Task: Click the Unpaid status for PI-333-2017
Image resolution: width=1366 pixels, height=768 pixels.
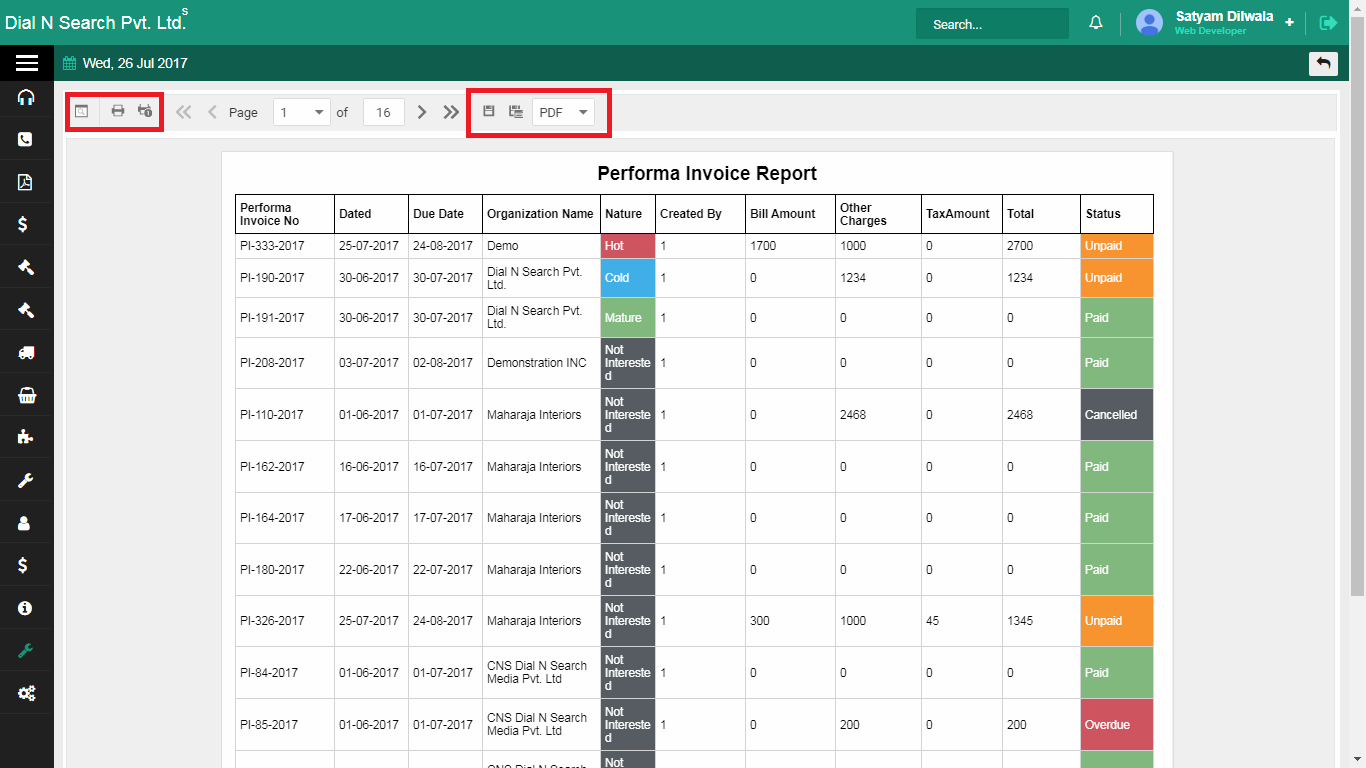Action: pyautogui.click(x=1117, y=246)
